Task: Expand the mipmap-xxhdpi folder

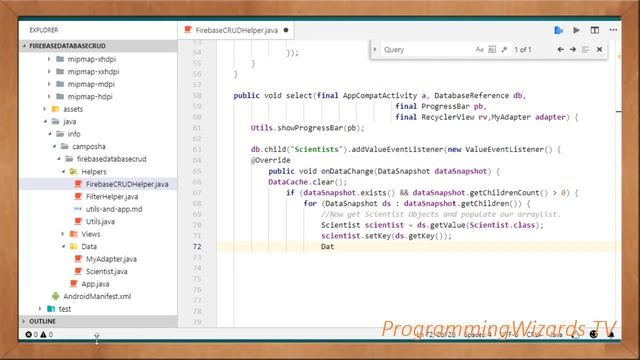Action: (49, 71)
